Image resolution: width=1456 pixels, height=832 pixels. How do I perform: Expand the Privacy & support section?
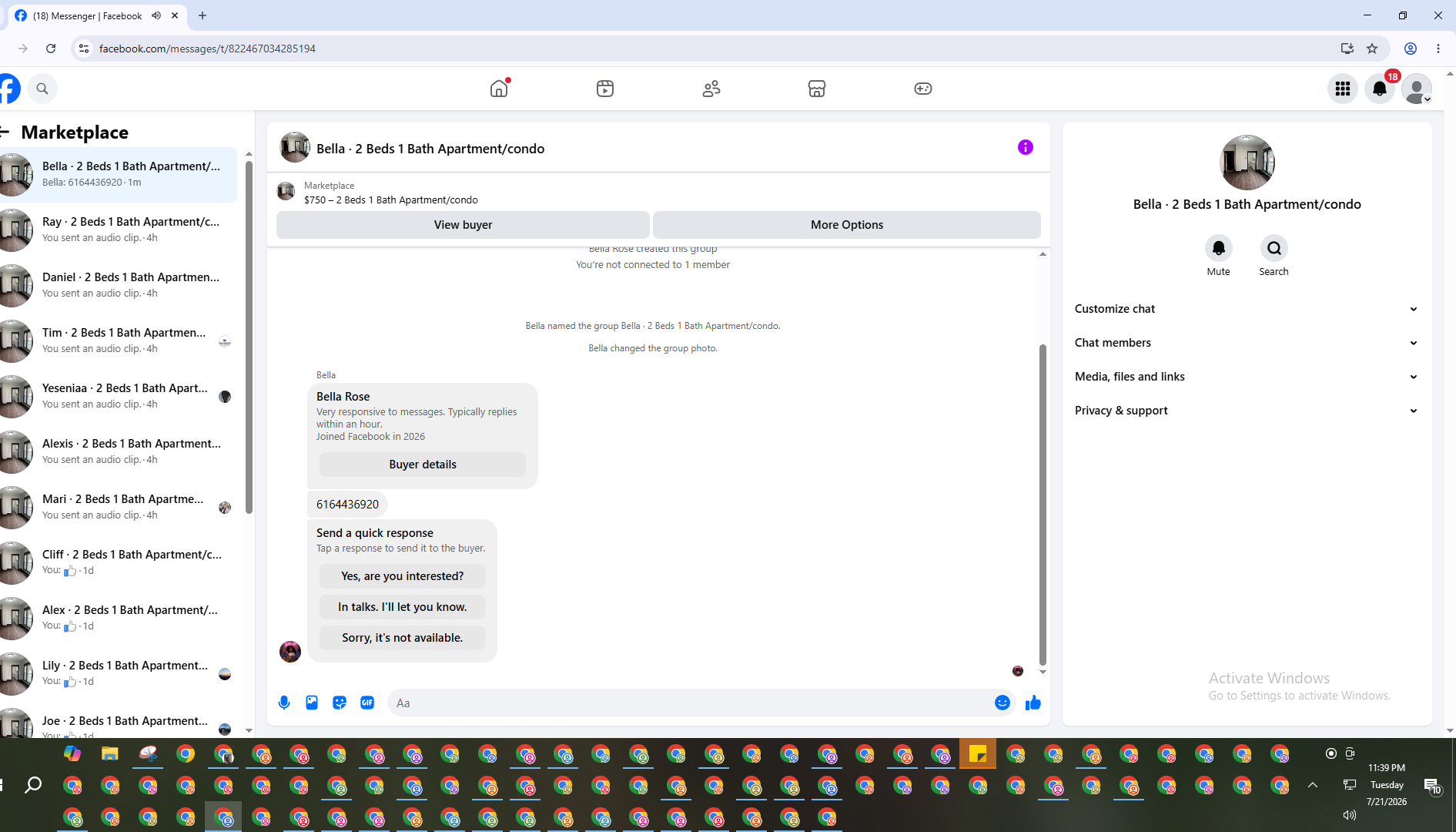point(1247,411)
